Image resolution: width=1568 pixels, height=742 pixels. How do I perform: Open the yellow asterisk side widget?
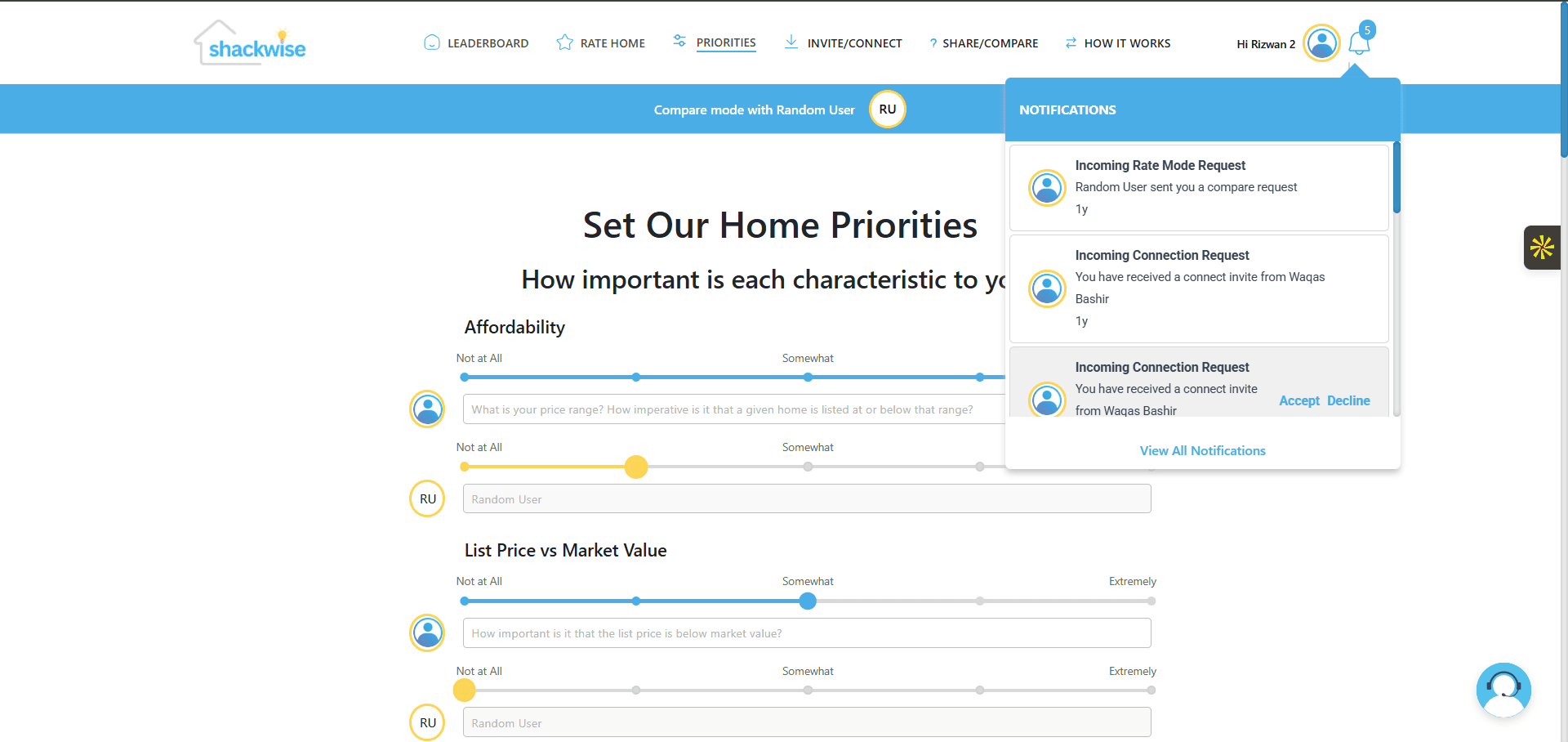[x=1542, y=247]
